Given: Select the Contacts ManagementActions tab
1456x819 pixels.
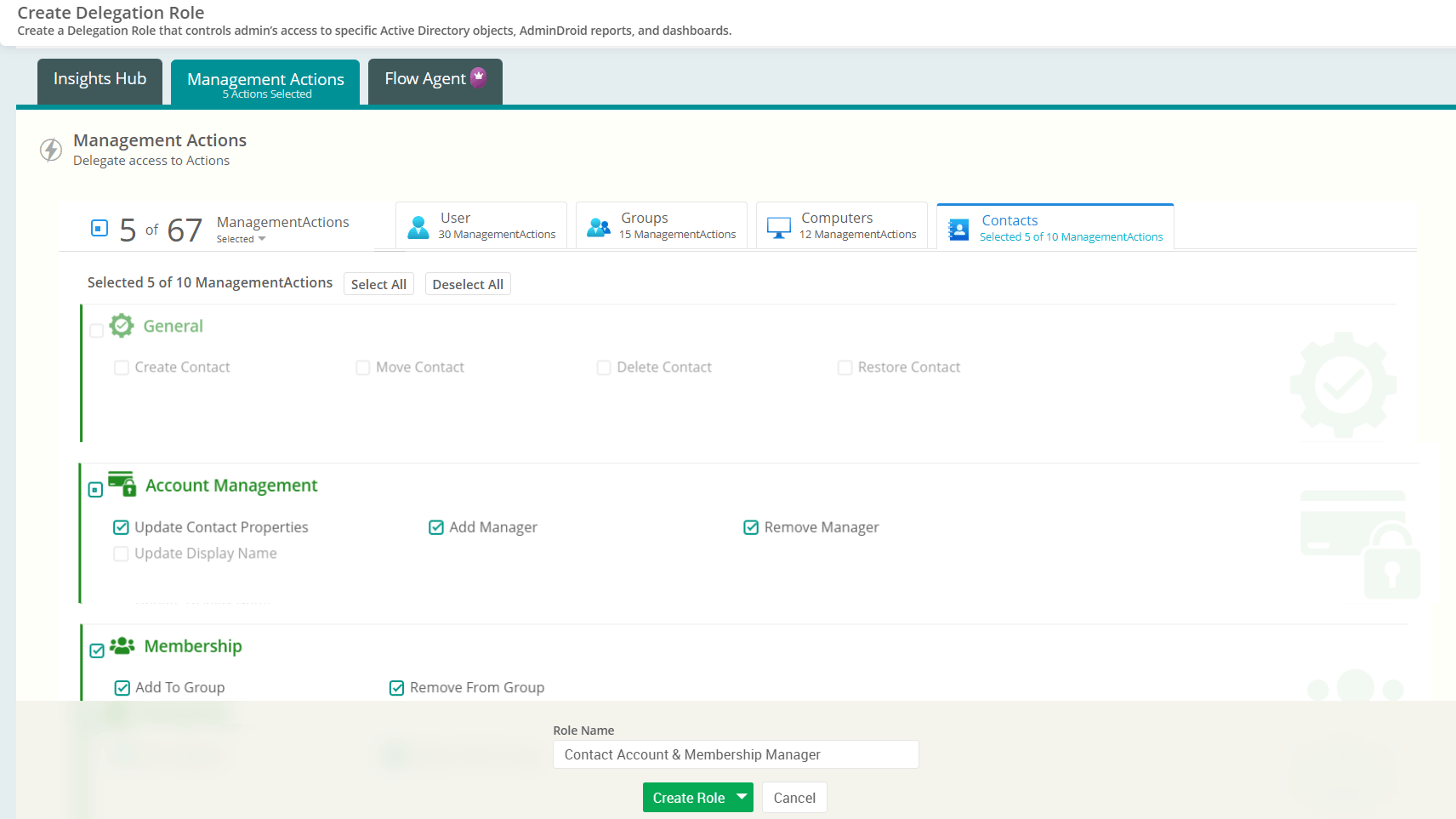Looking at the screenshot, I should click(x=1055, y=227).
